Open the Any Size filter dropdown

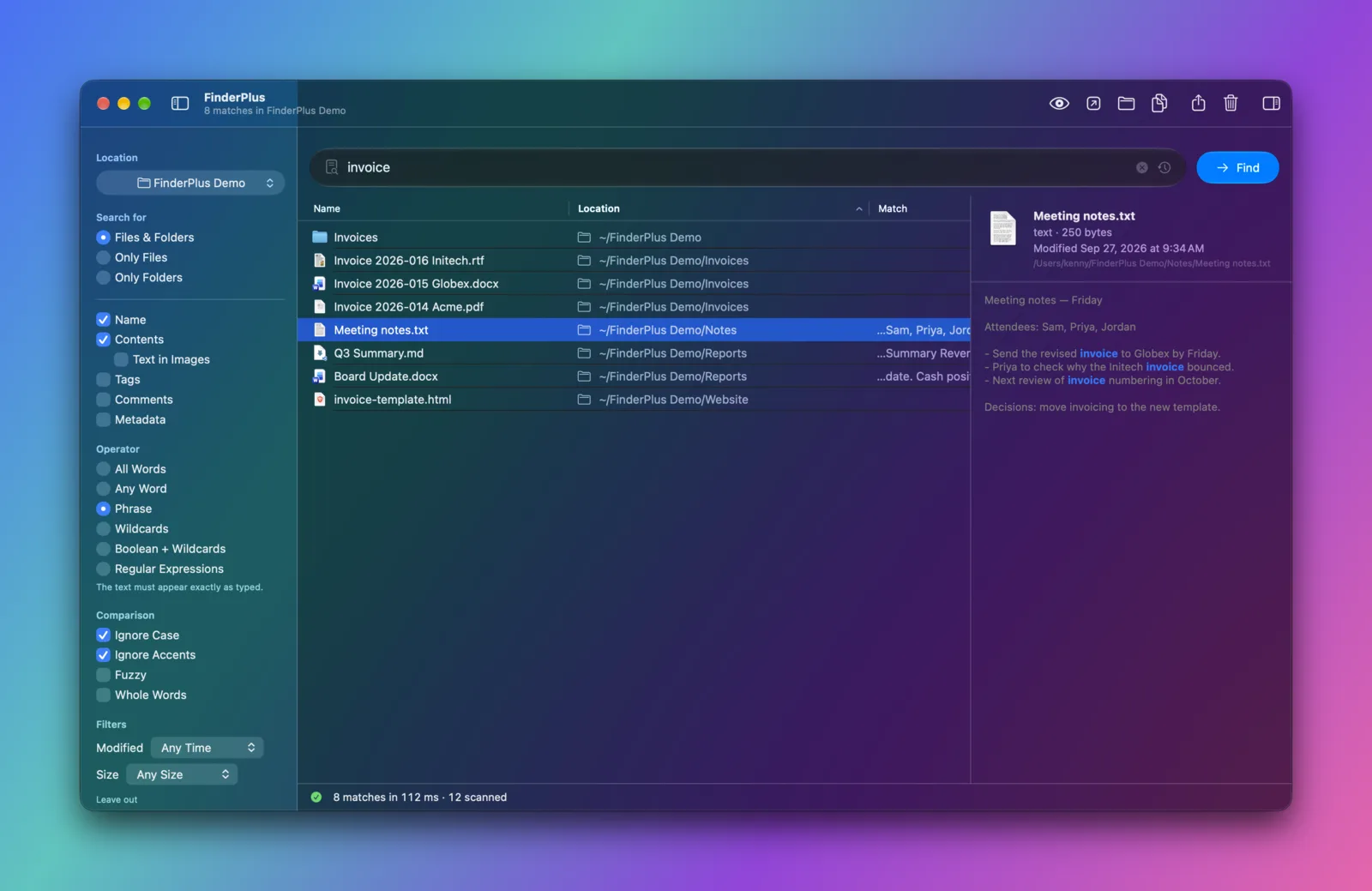pyautogui.click(x=182, y=774)
